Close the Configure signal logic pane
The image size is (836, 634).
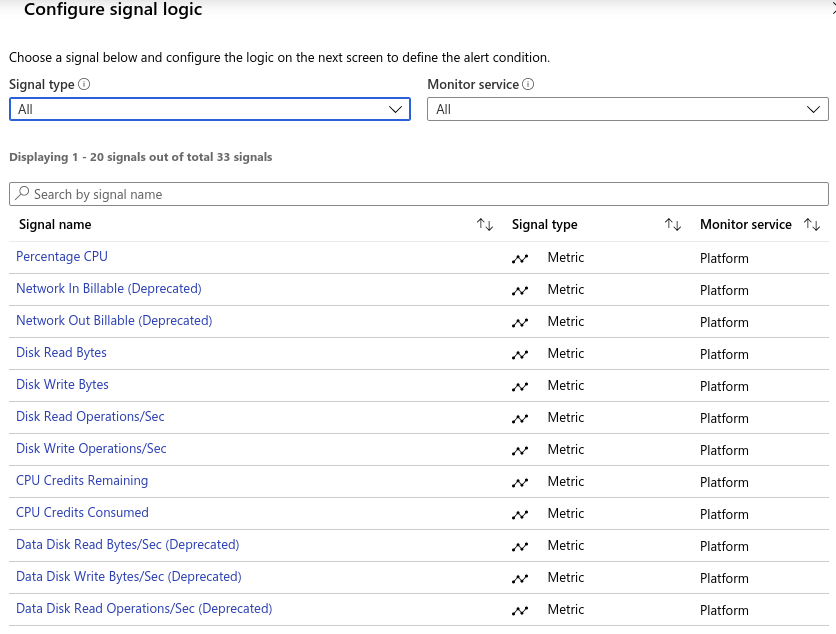(831, 8)
